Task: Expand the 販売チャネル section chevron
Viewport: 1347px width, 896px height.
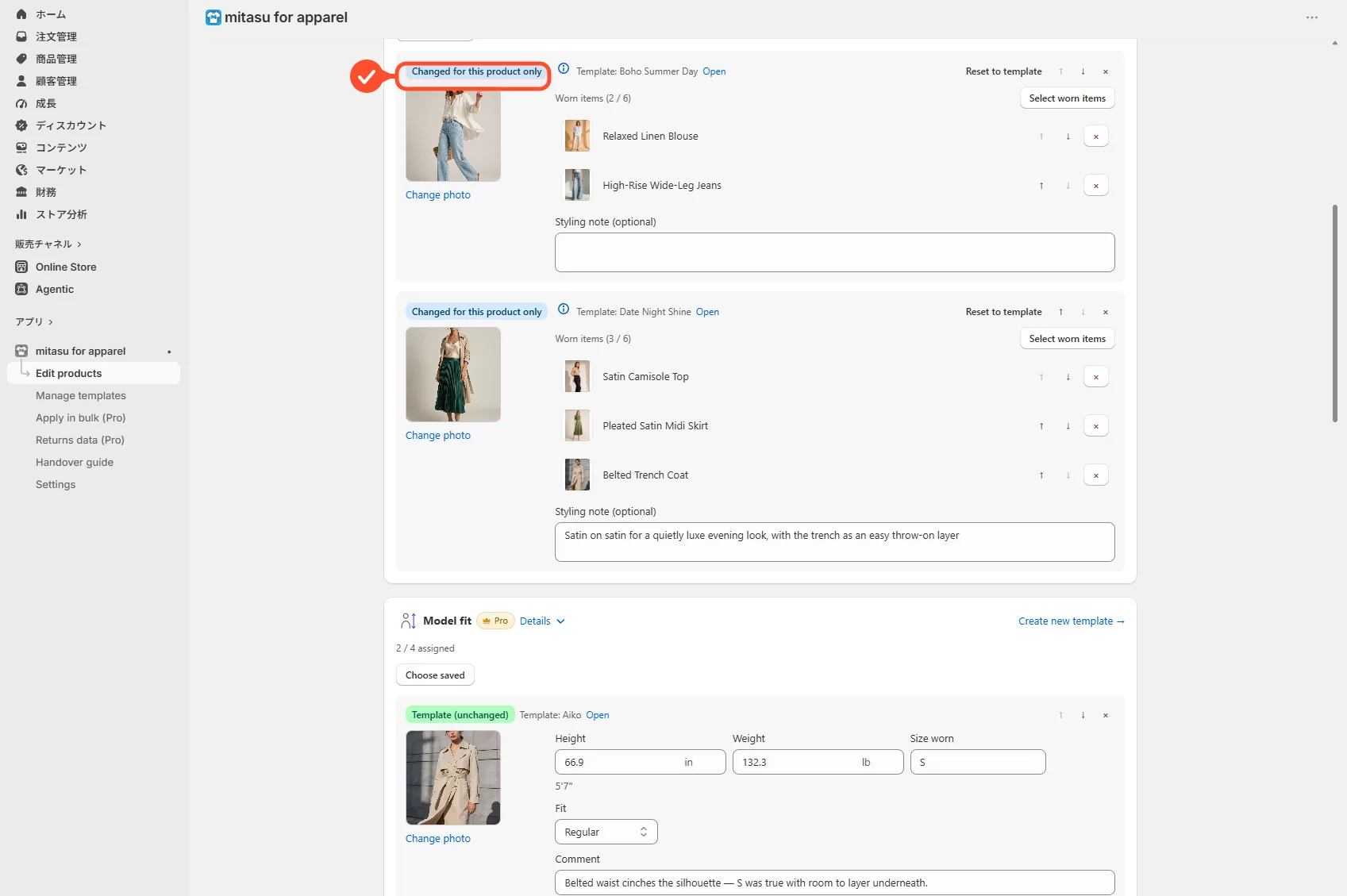Action: [79, 244]
